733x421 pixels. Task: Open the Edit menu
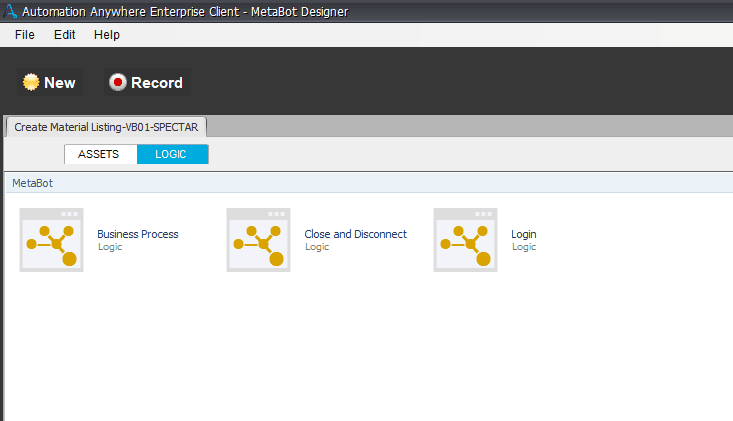pyautogui.click(x=65, y=35)
